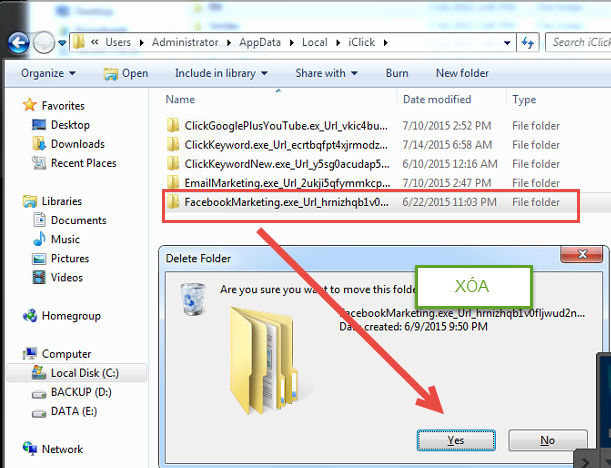Screen dimensions: 611x468
Task: Click the 7/14/2015 6:58 AM date cell
Action: click(x=447, y=145)
